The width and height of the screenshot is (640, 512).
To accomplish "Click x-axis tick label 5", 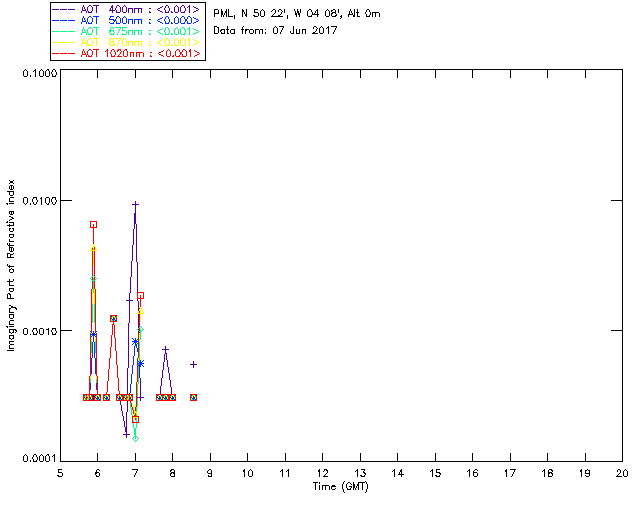I will pyautogui.click(x=60, y=473).
